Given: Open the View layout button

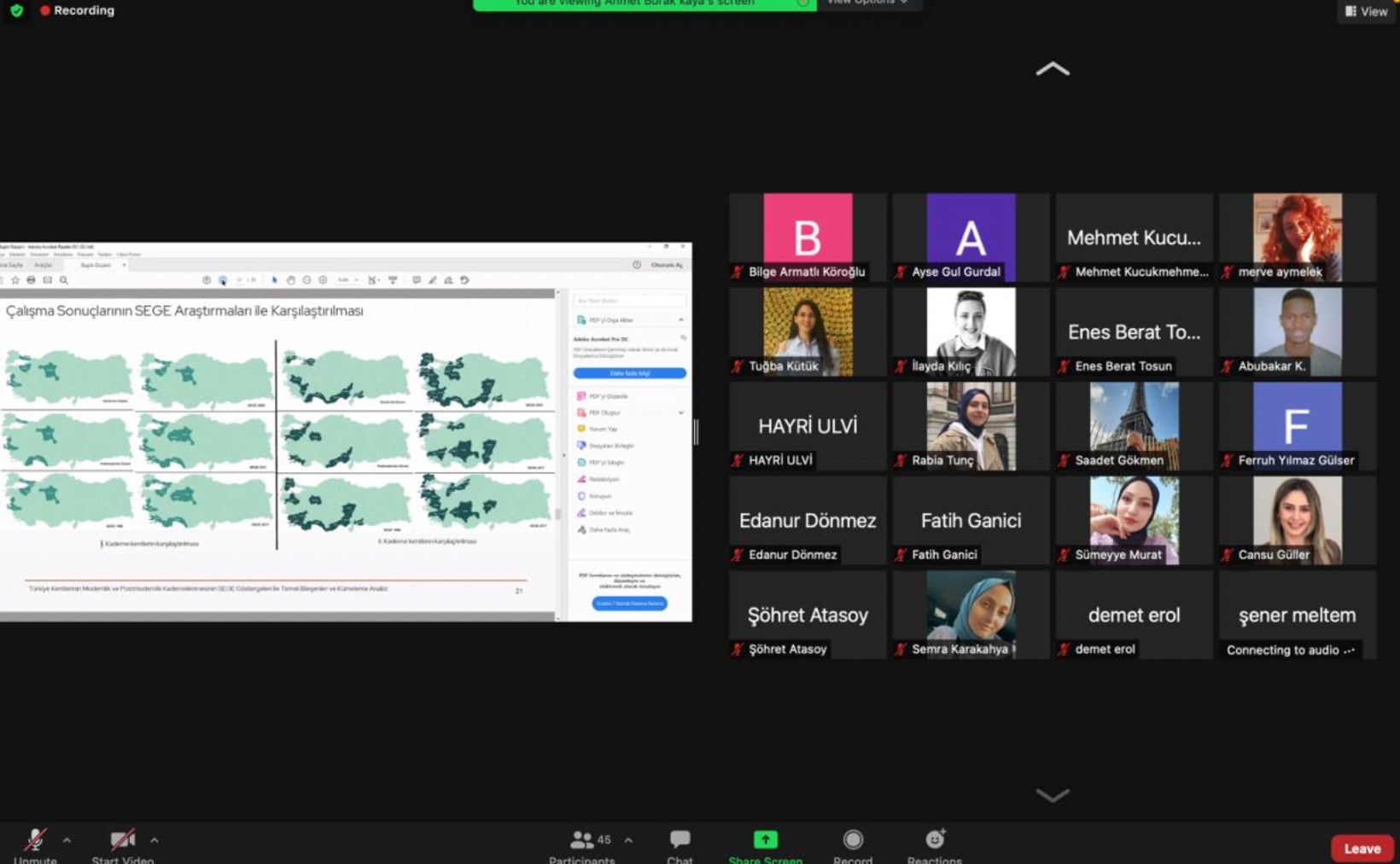Looking at the screenshot, I should (x=1366, y=11).
